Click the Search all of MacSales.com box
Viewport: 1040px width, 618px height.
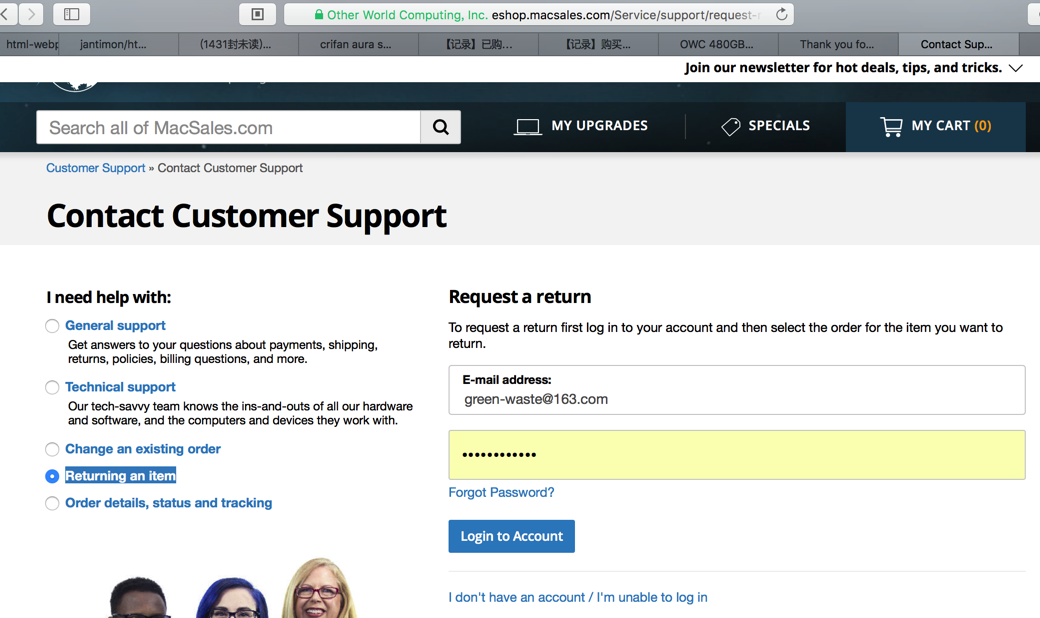coord(228,127)
